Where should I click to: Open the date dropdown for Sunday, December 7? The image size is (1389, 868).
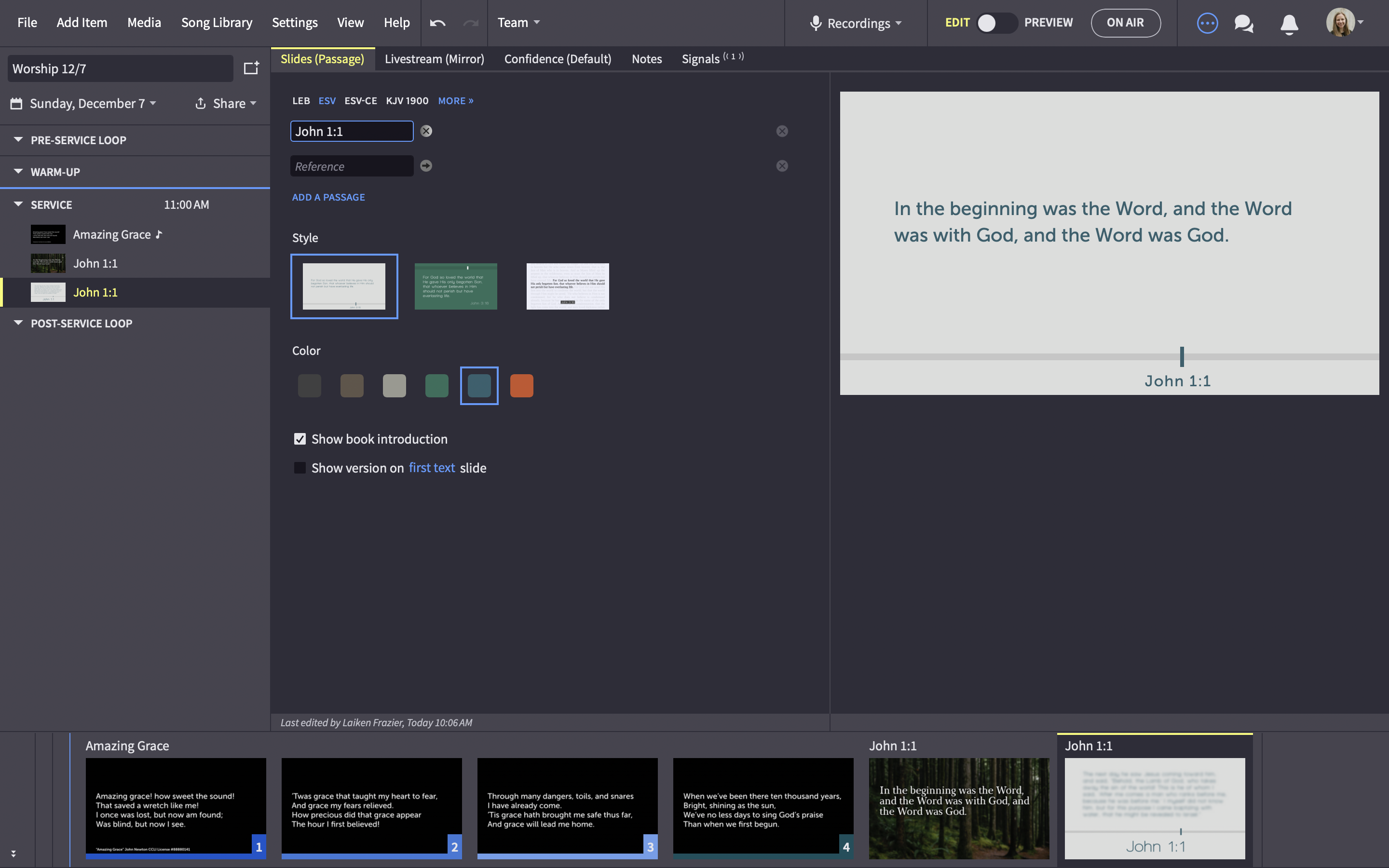tap(153, 103)
